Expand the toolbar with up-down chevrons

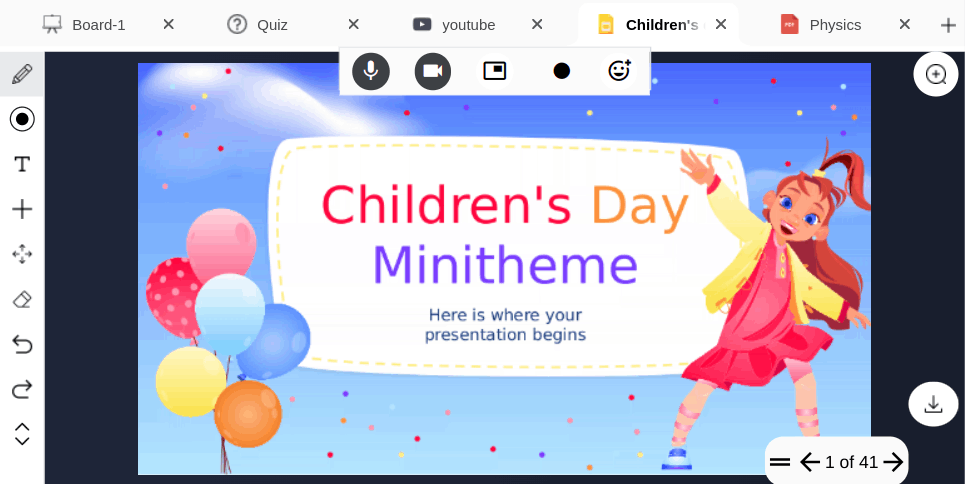tap(22, 434)
